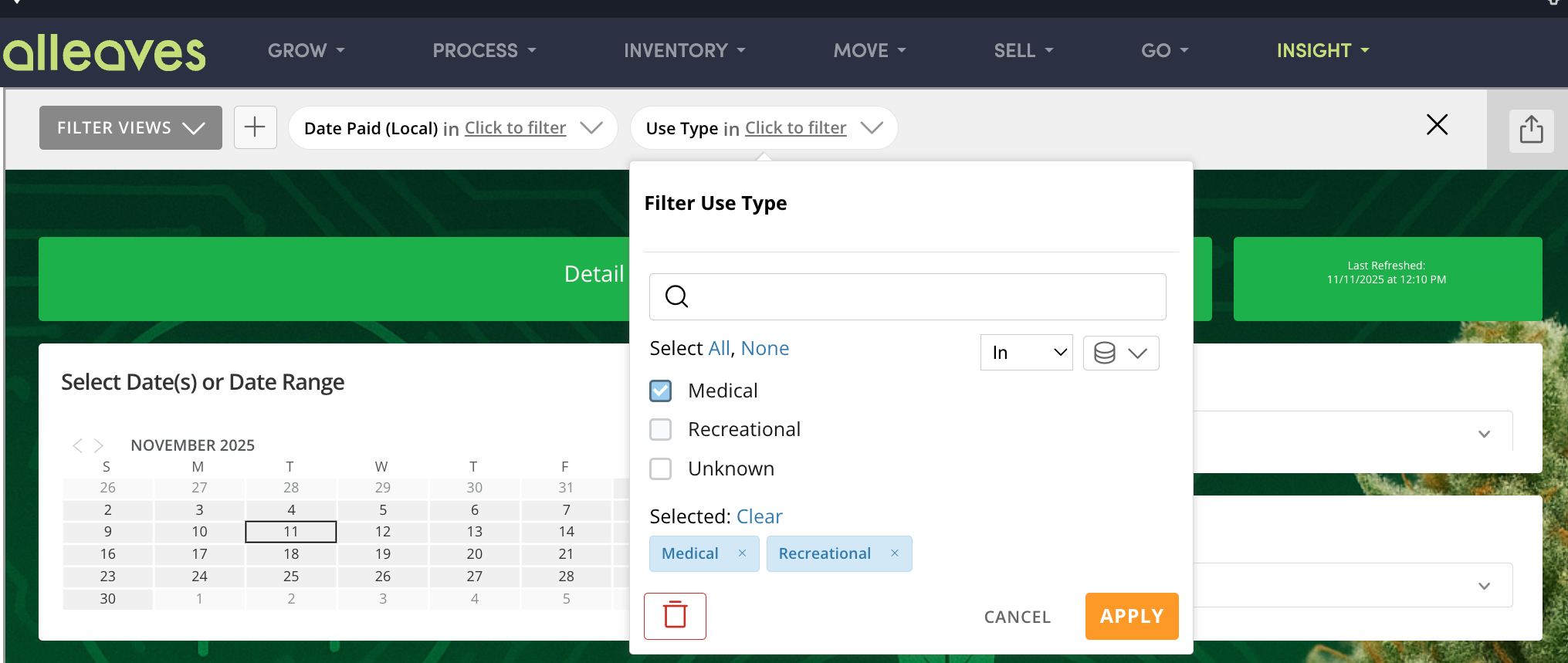This screenshot has height=663, width=1568.
Task: Open the PROCESS menu
Action: coord(484,51)
